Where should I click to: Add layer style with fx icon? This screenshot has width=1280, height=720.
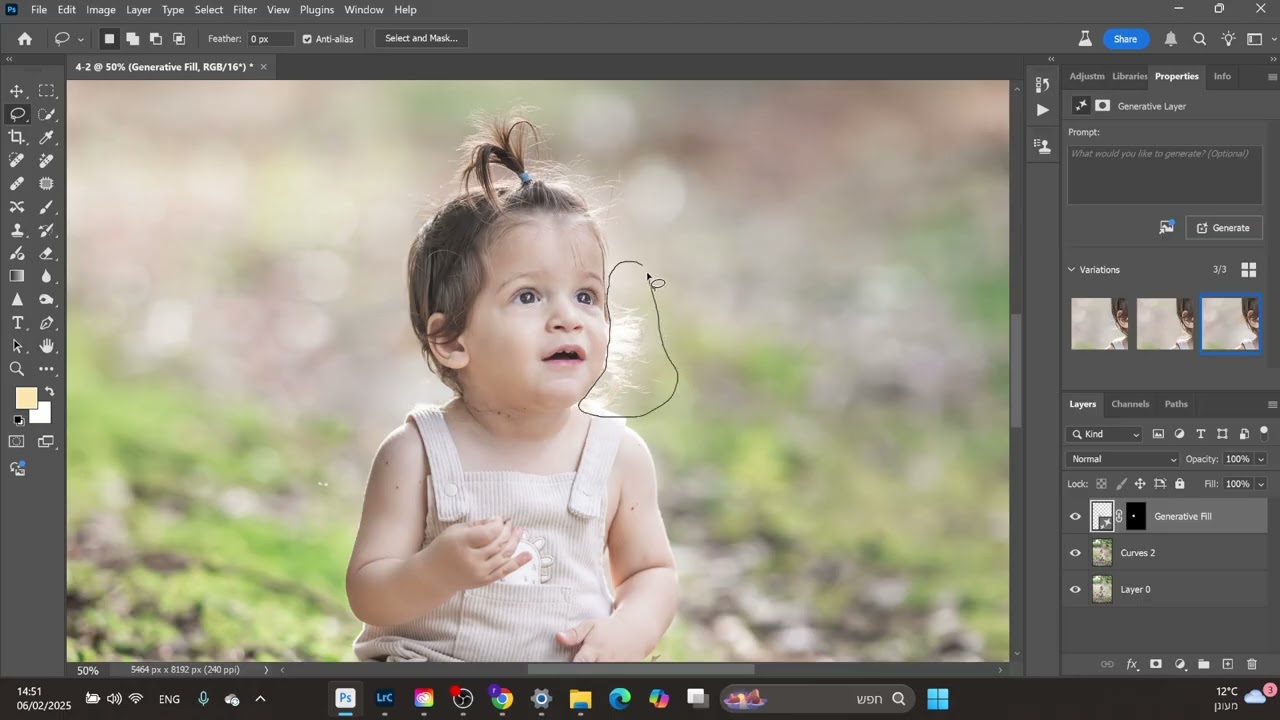[x=1132, y=664]
